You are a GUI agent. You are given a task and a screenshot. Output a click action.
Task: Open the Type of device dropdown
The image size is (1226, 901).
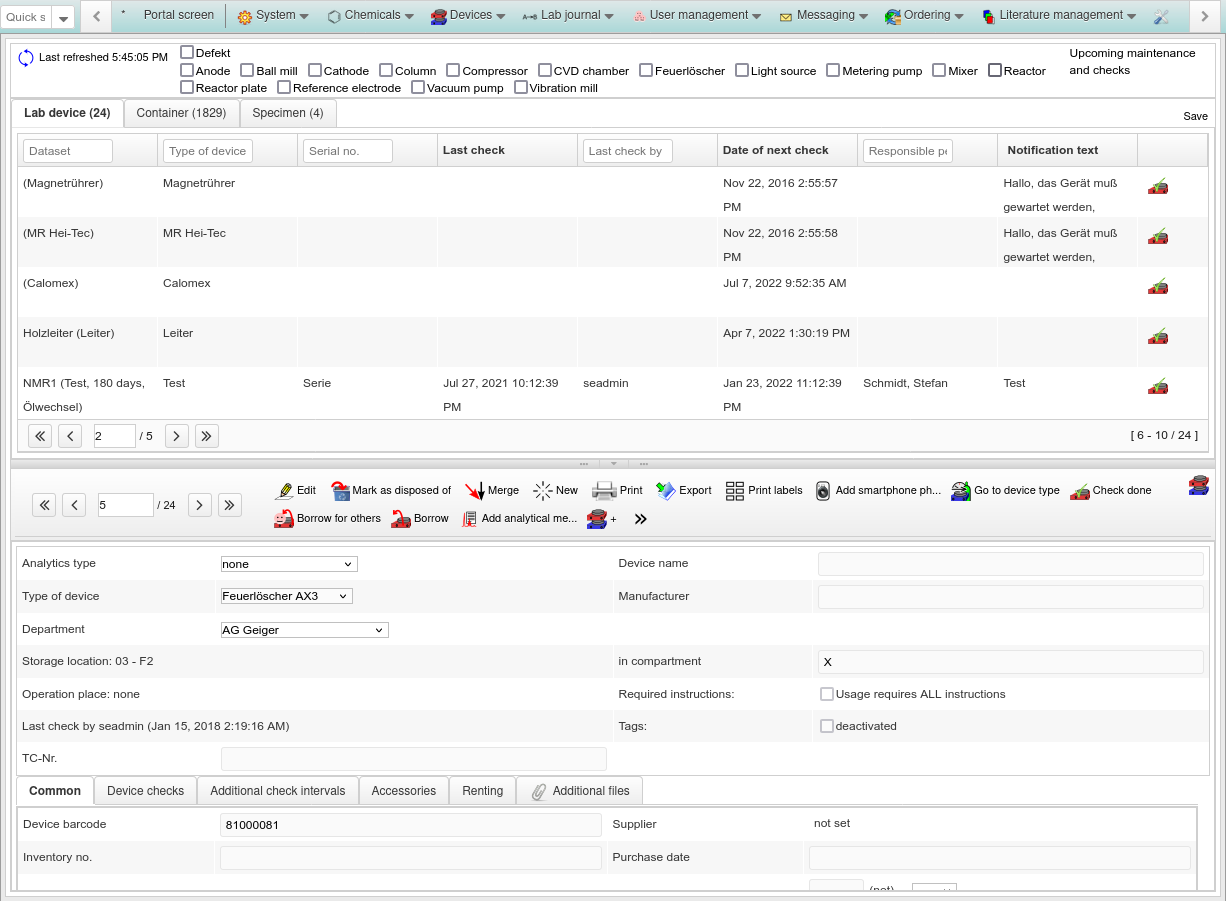tap(287, 596)
